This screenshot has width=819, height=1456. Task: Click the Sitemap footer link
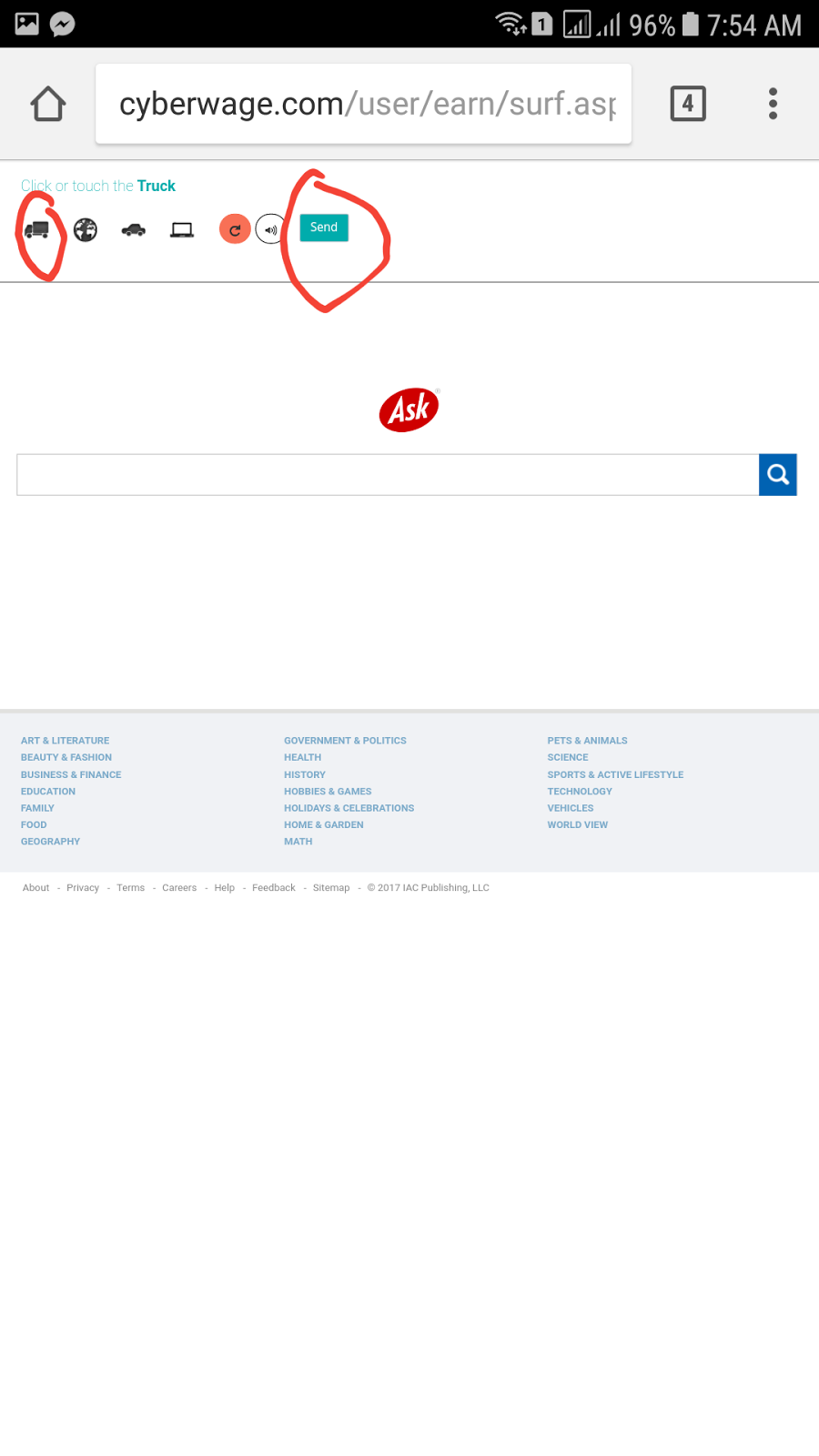point(331,888)
